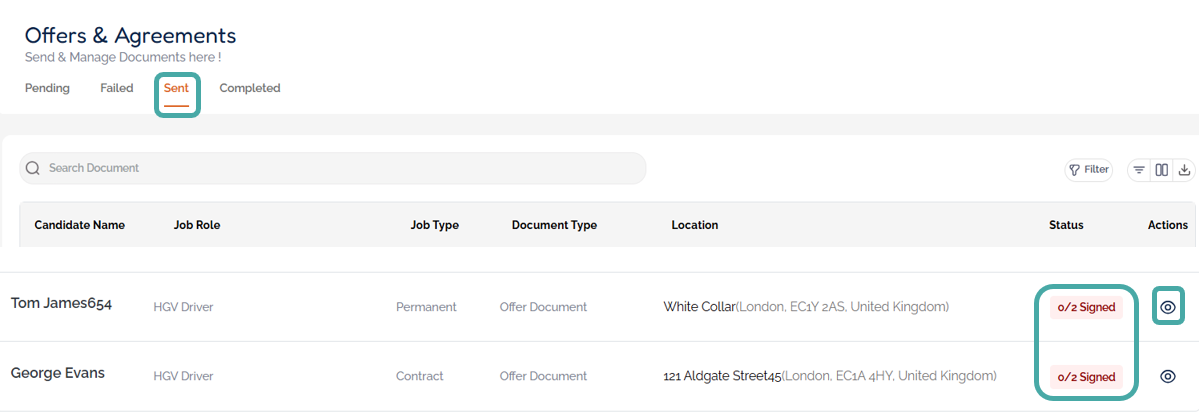Sort by Job Role column header
This screenshot has width=1203, height=413.
tap(197, 225)
